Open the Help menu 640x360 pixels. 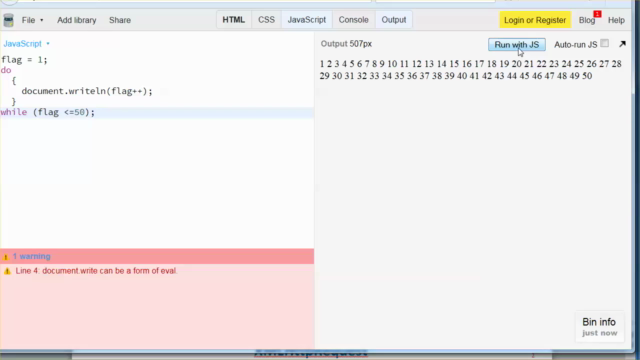pos(616,20)
